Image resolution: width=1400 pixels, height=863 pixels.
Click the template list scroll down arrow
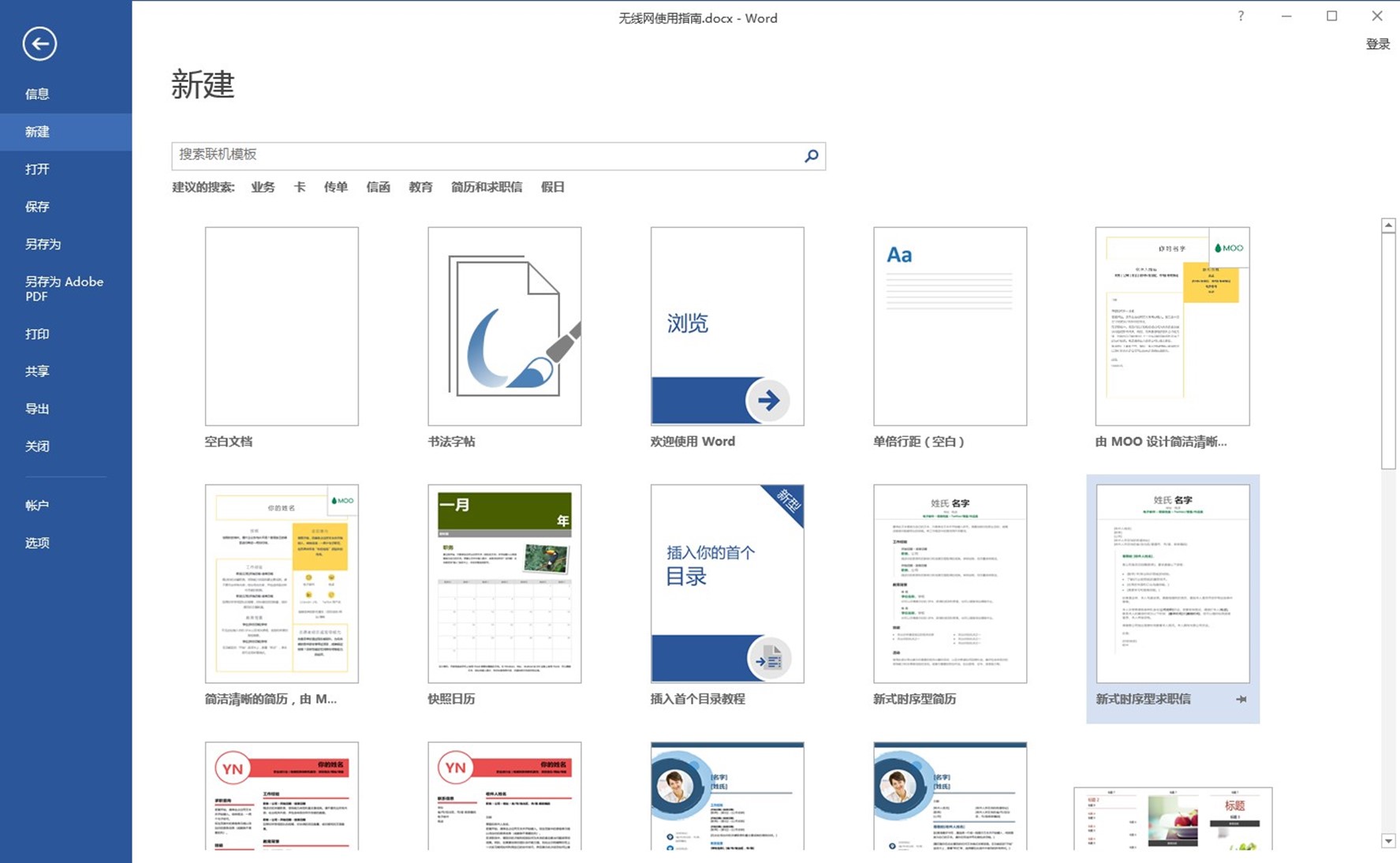point(1388,841)
